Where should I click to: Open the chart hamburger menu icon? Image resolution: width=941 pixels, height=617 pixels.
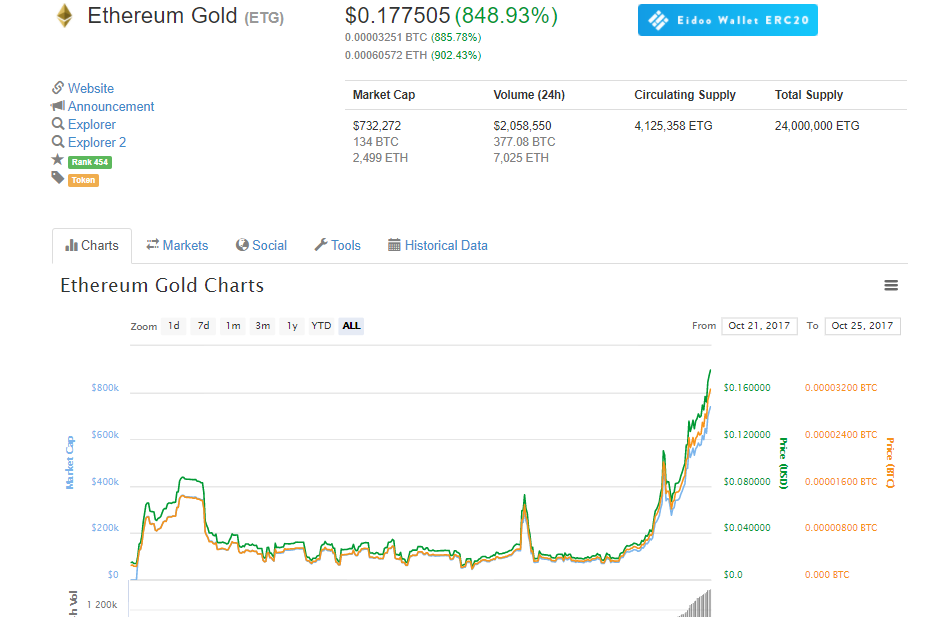[891, 286]
